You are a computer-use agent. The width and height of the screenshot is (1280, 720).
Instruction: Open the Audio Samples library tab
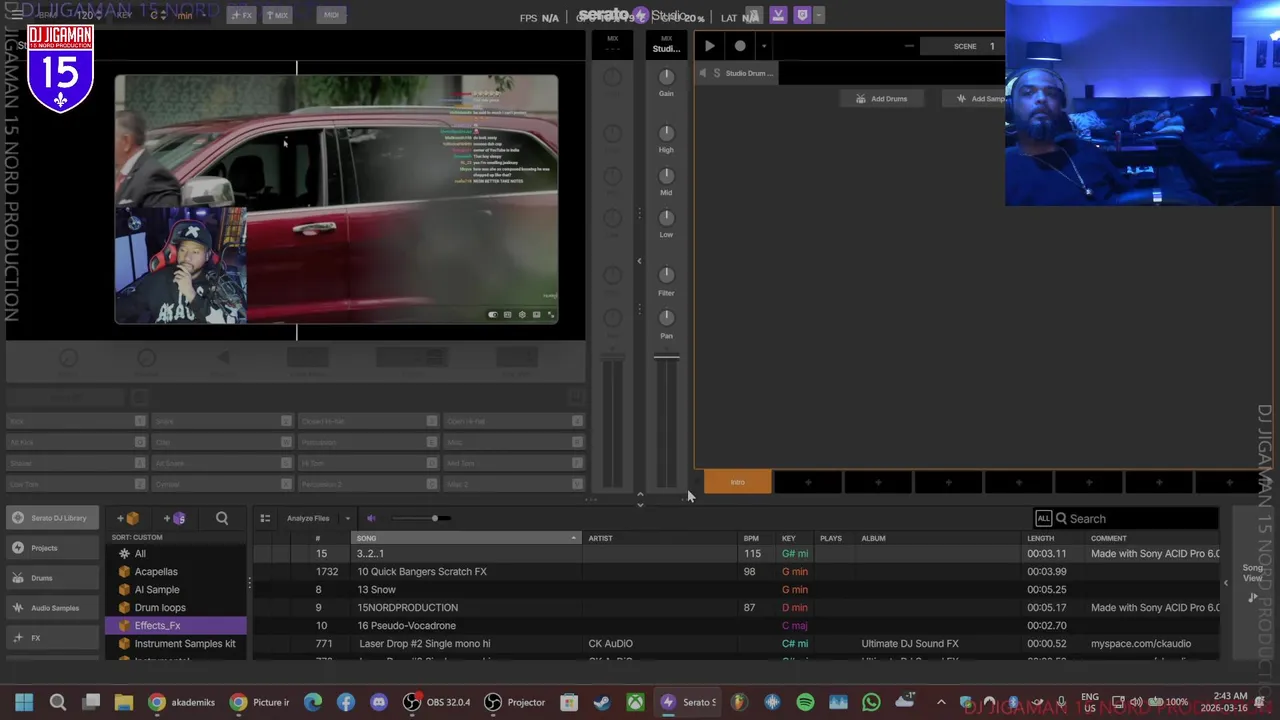pos(50,608)
